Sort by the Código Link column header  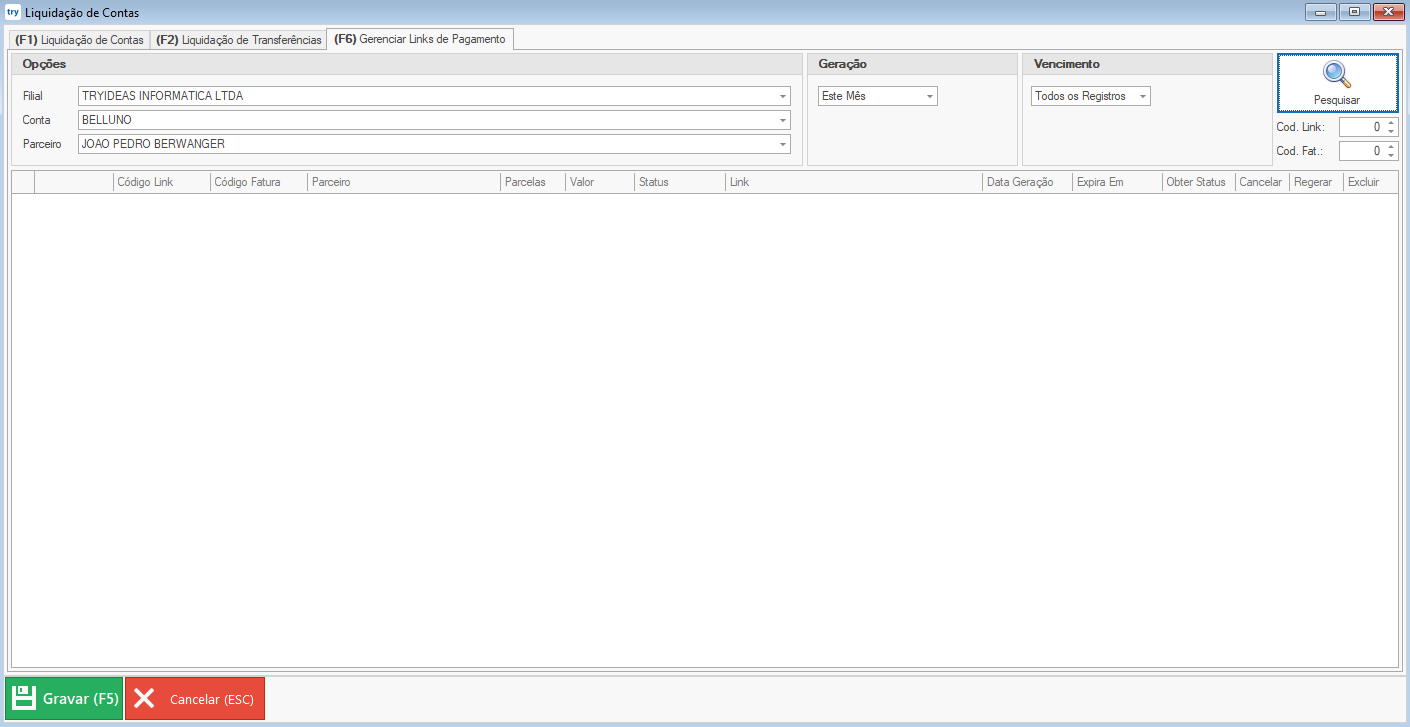145,182
